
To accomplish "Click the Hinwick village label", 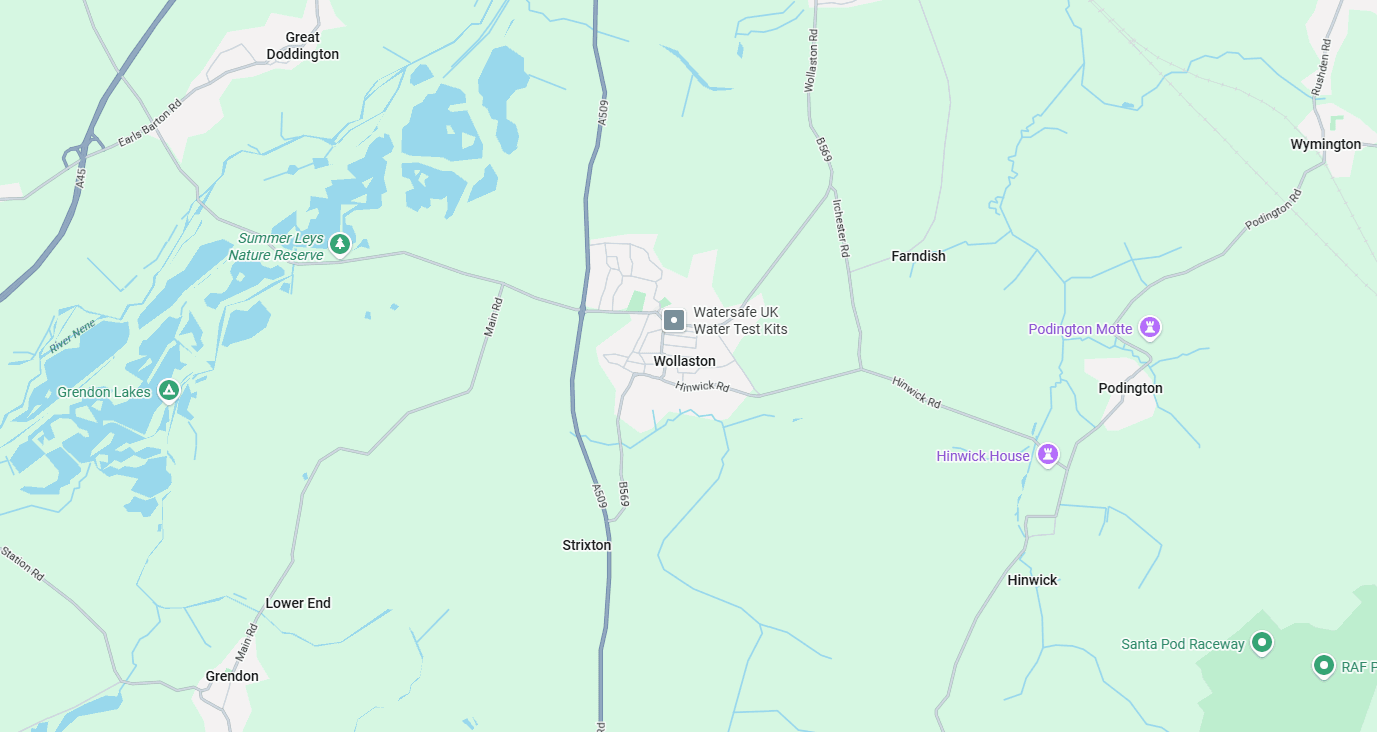I will point(1032,580).
